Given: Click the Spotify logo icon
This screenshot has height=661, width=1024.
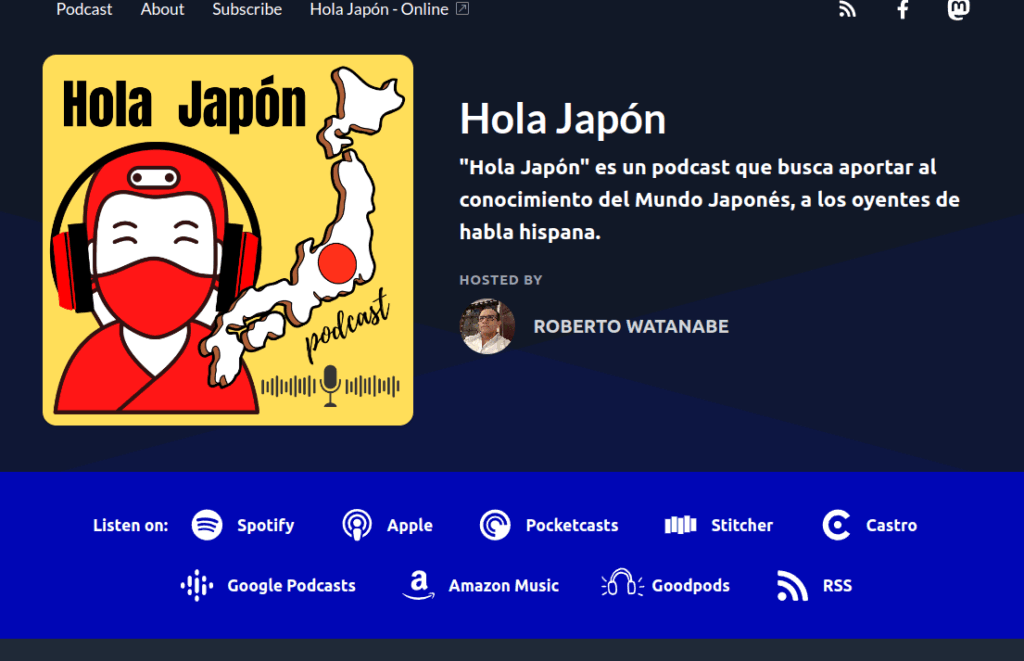Looking at the screenshot, I should coord(207,525).
